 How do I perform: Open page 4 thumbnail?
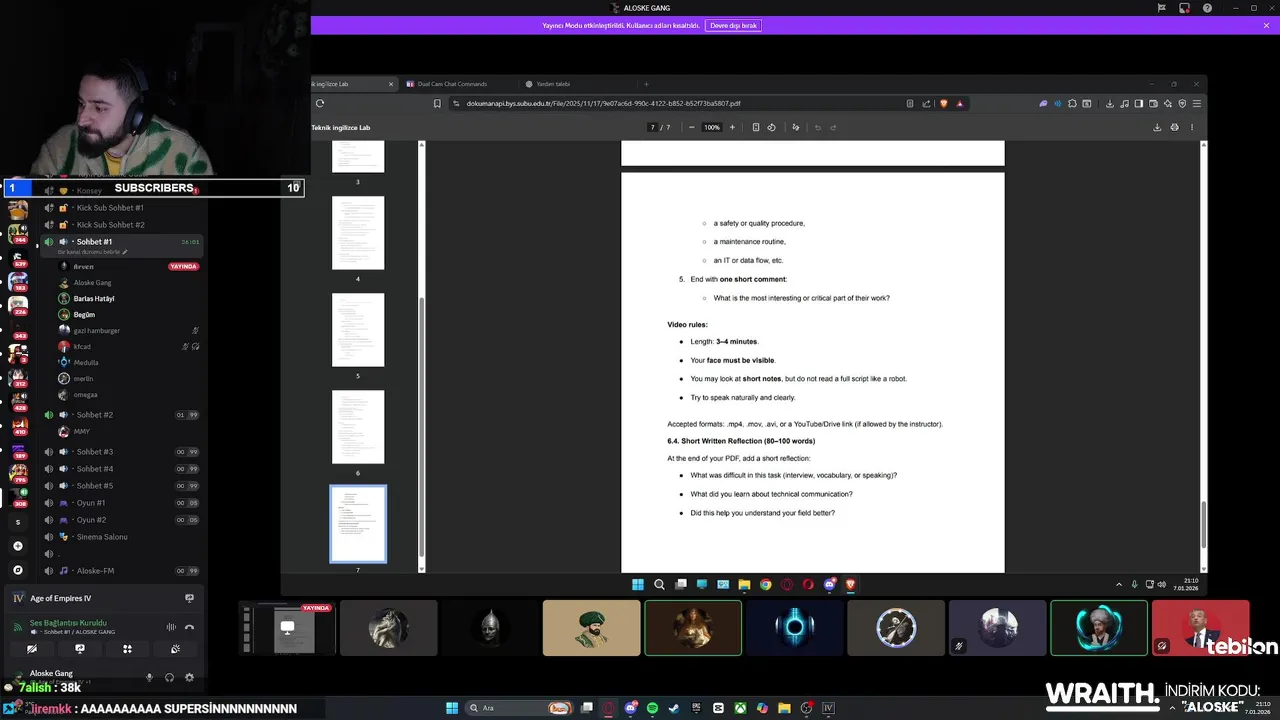click(x=358, y=232)
